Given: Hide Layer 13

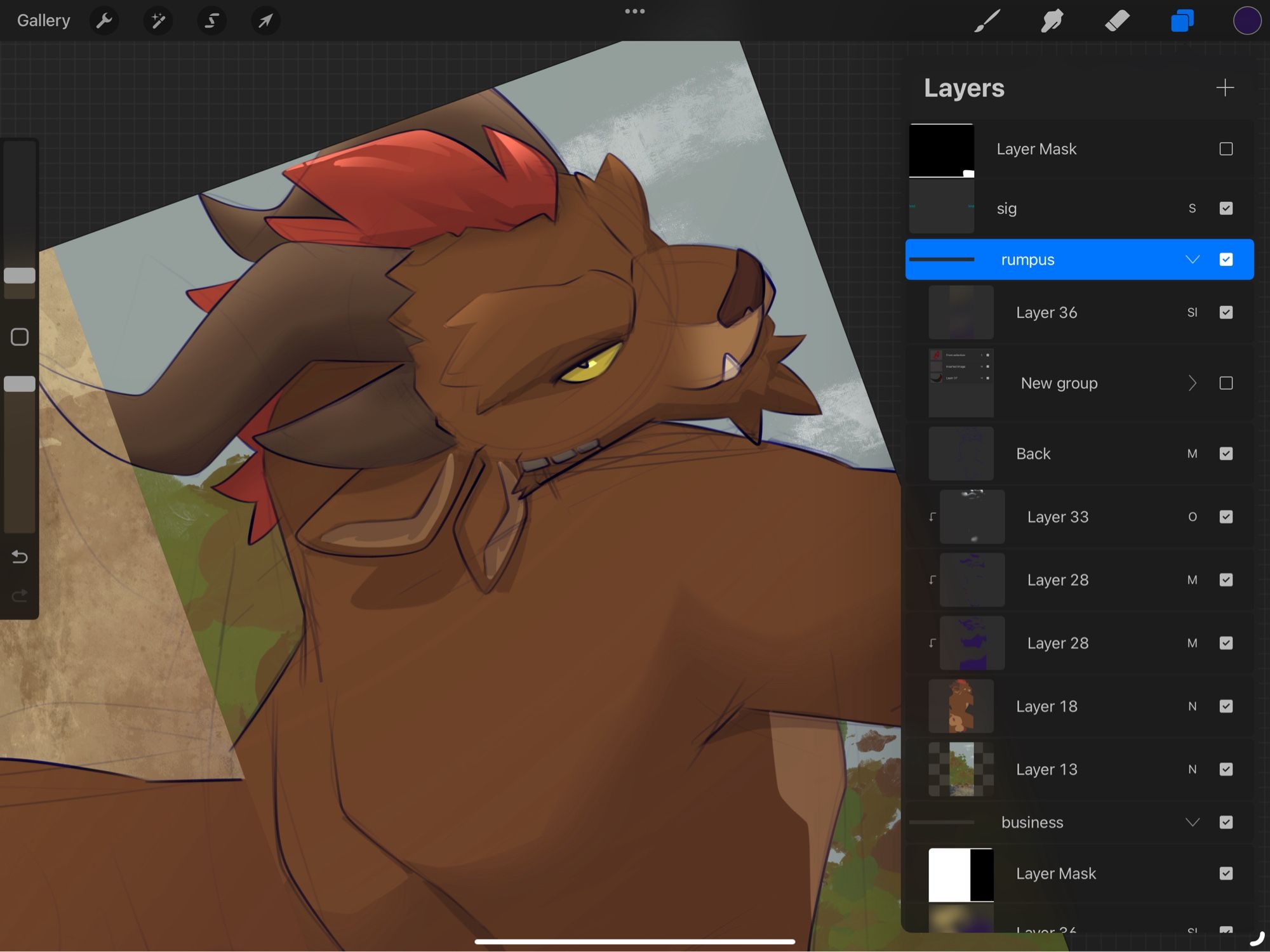Looking at the screenshot, I should click(1226, 769).
